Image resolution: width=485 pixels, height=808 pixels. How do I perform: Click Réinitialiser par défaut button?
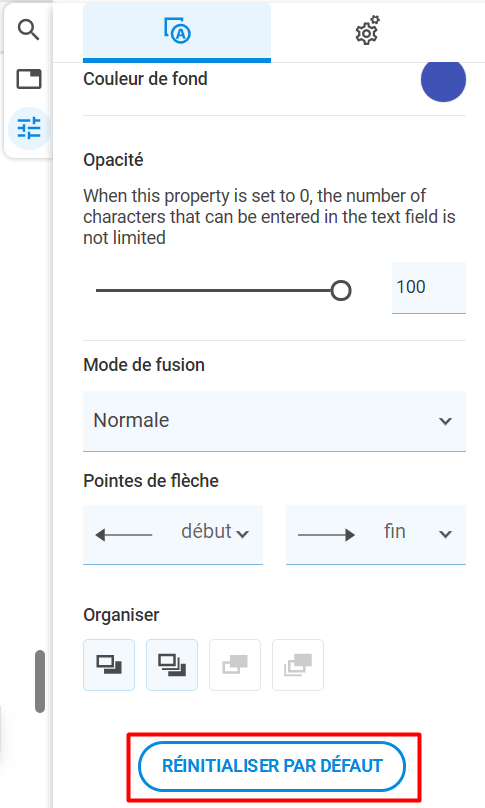[272, 766]
